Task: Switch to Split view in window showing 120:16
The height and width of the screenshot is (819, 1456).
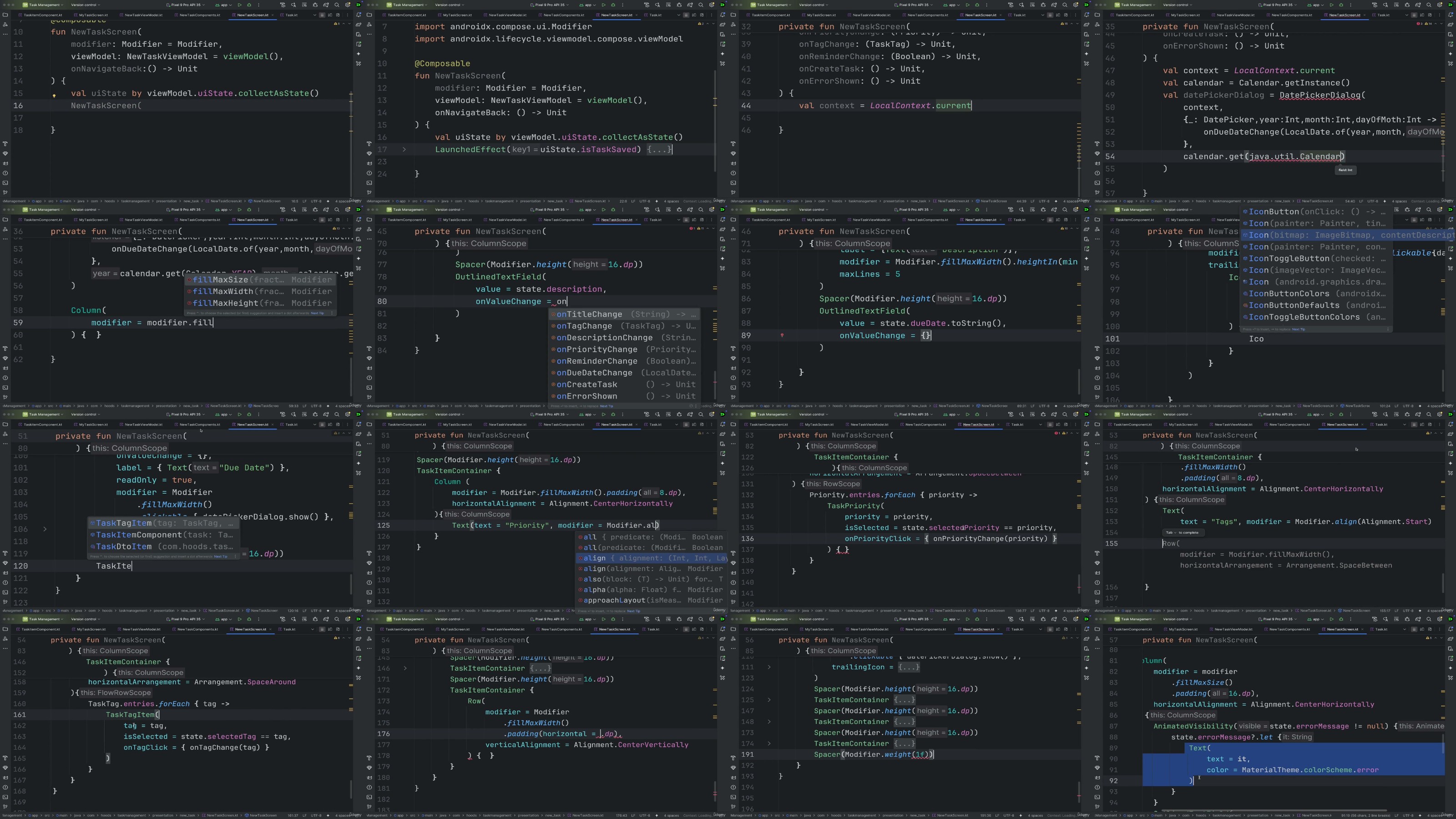Action: pyautogui.click(x=329, y=425)
